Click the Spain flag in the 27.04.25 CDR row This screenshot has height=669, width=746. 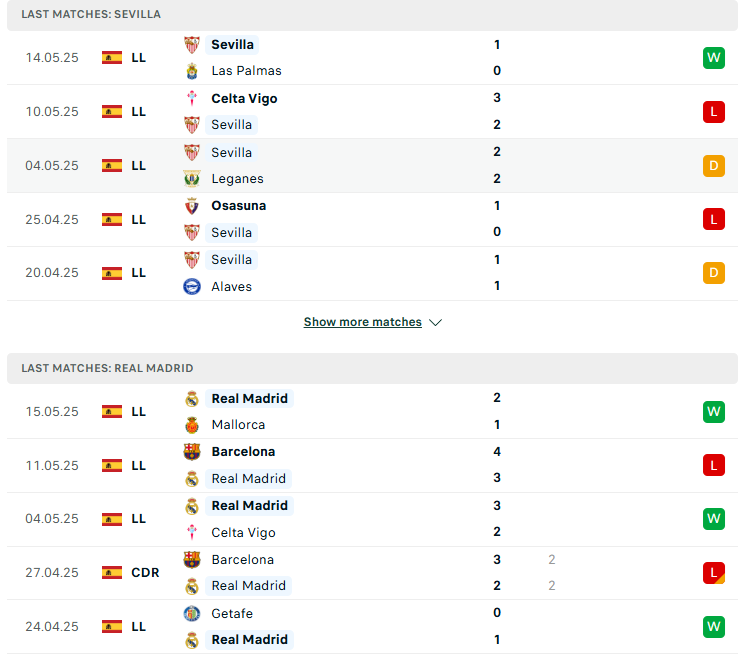click(x=112, y=573)
